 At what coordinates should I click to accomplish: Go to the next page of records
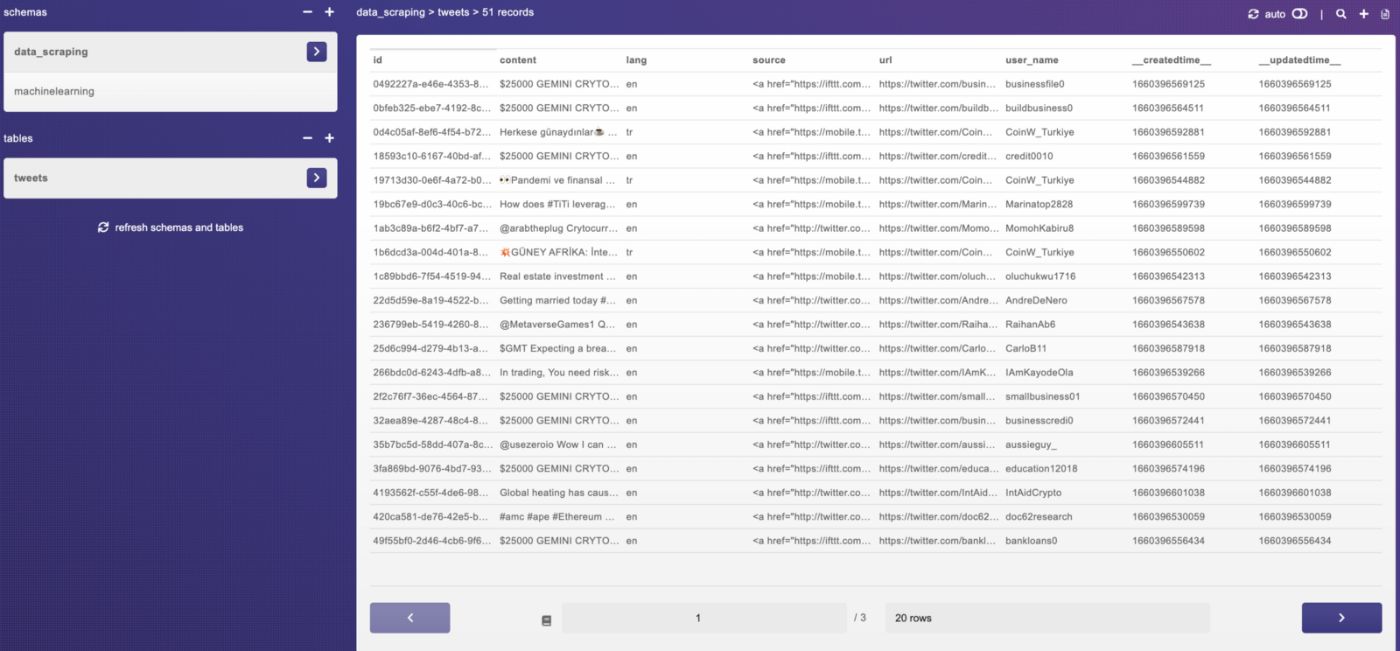pyautogui.click(x=1341, y=618)
